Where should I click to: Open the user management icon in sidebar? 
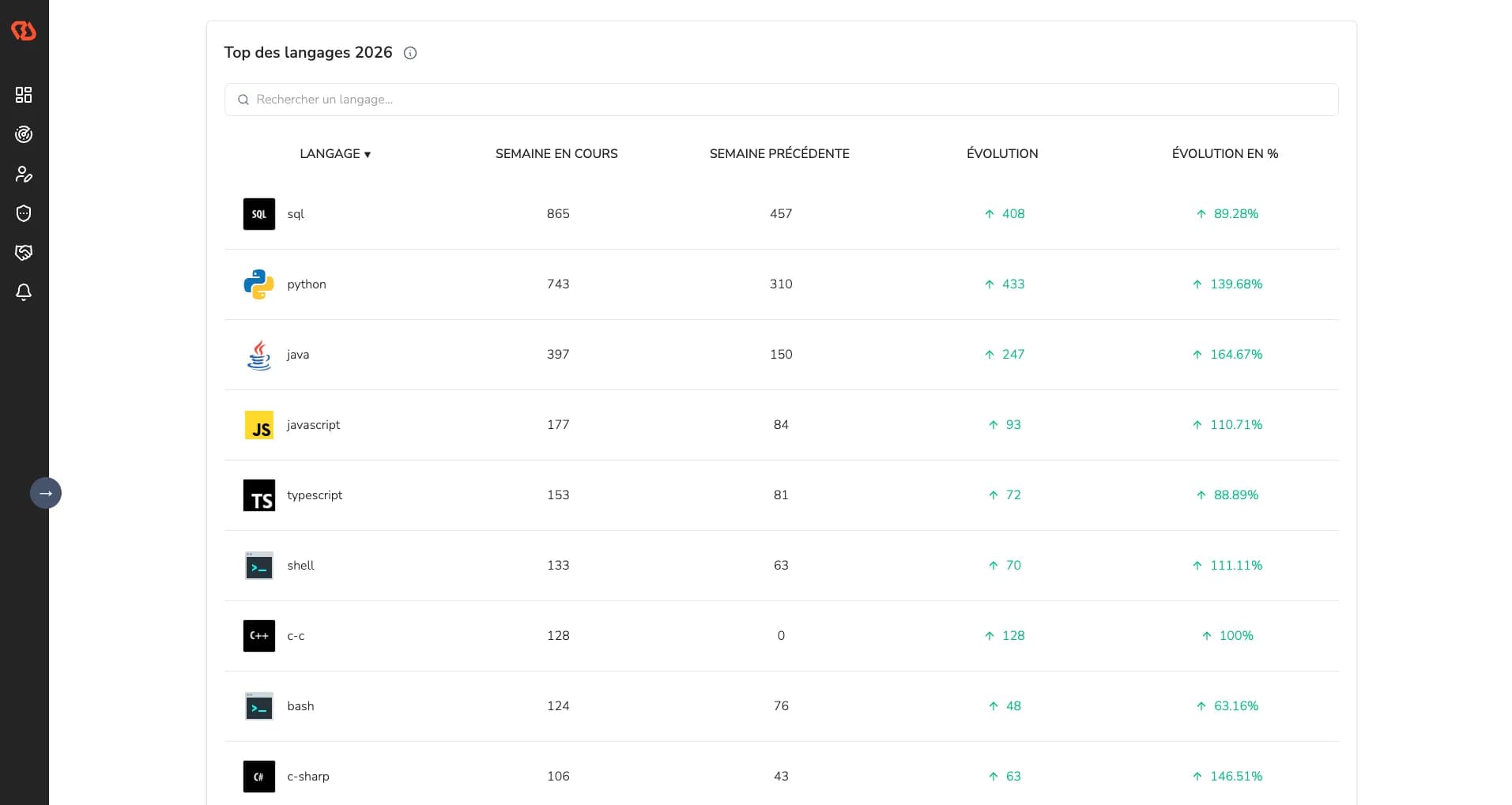pos(24,174)
